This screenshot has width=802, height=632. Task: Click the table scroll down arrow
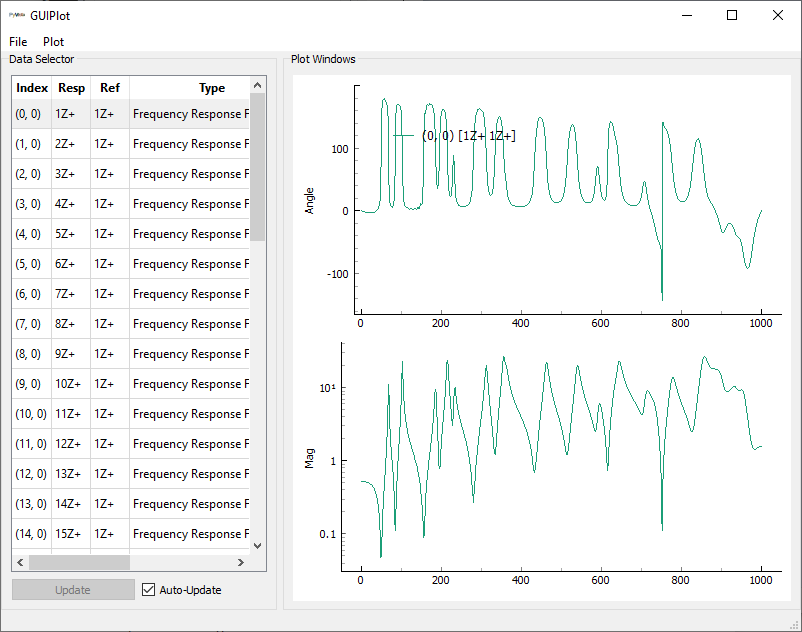(257, 545)
